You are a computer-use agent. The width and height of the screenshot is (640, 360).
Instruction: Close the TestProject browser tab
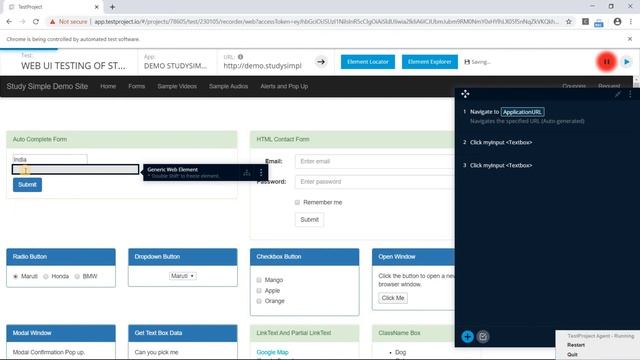coord(97,7)
